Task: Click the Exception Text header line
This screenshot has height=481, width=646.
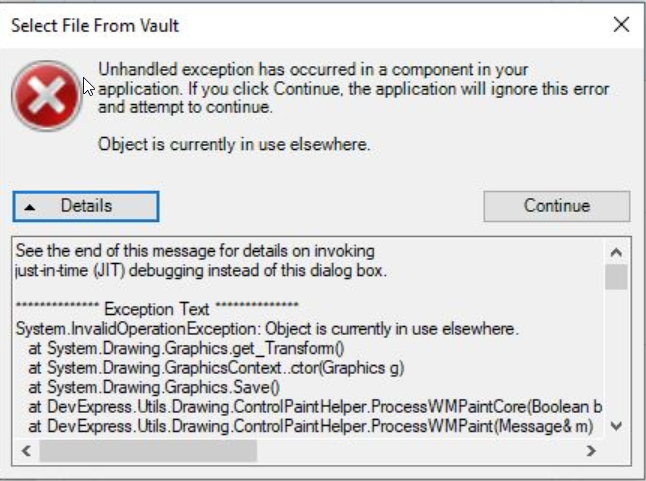Action: pyautogui.click(x=157, y=308)
